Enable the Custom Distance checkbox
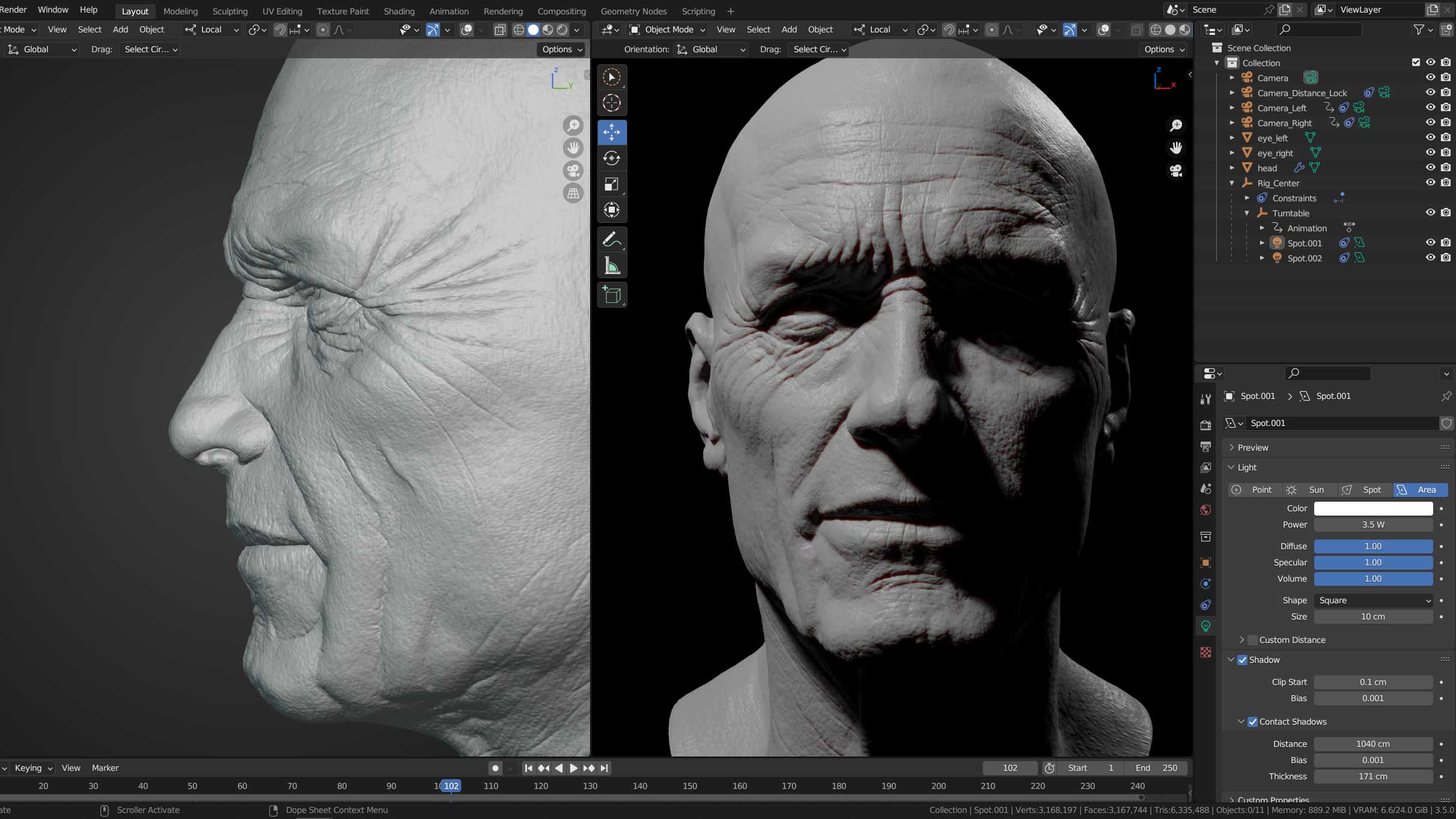1456x819 pixels. (x=1252, y=640)
